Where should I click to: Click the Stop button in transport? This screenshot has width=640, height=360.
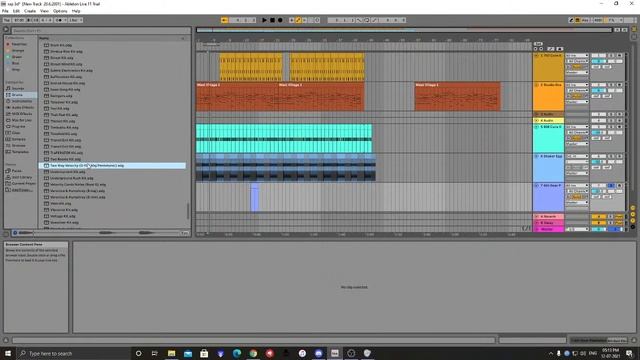272,20
